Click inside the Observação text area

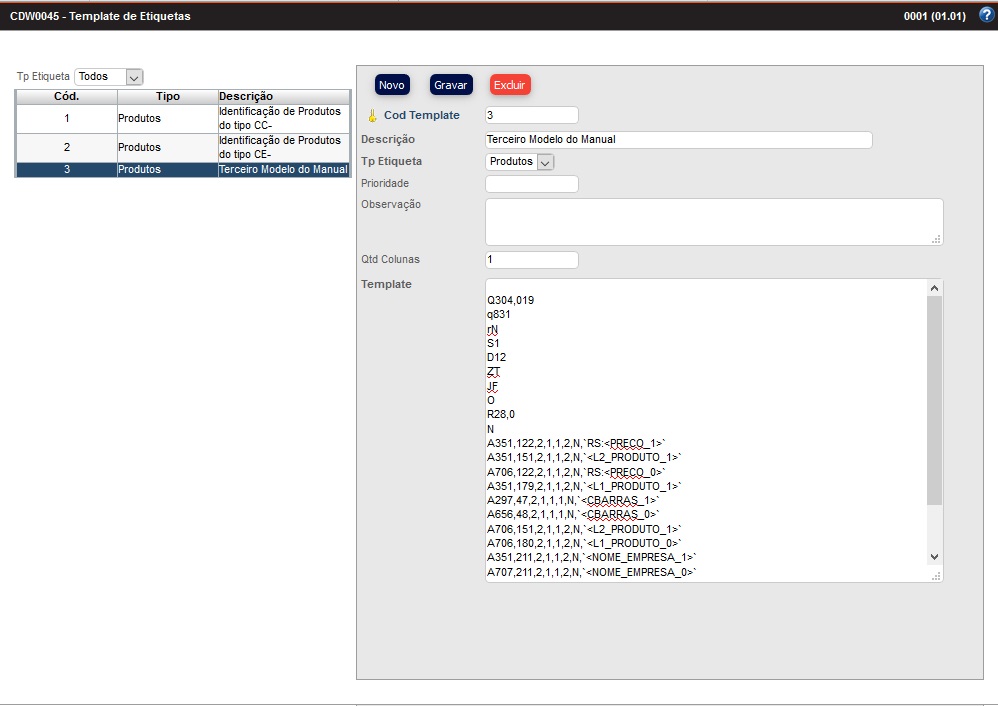coord(713,221)
